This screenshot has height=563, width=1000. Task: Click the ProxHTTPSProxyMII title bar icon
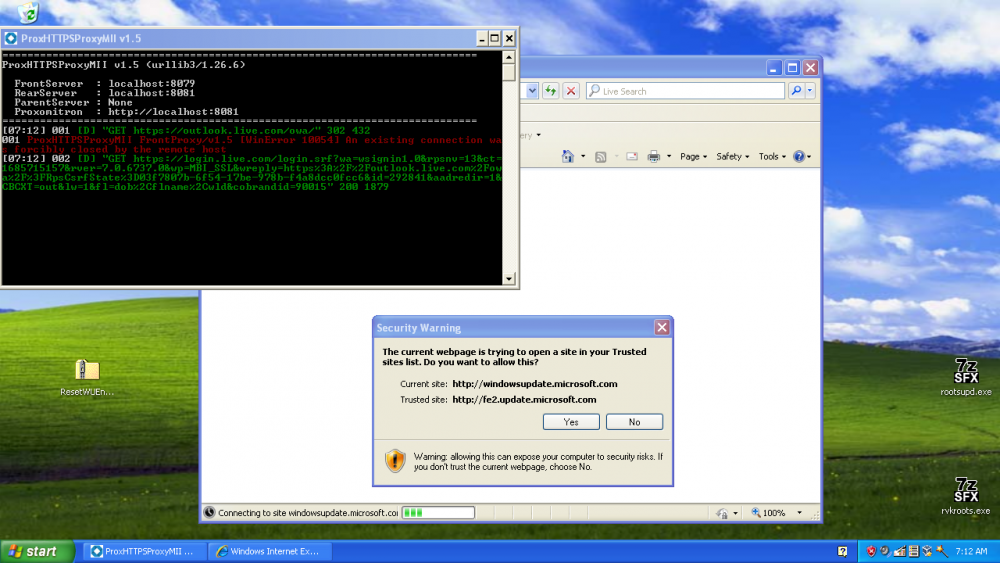coord(11,38)
